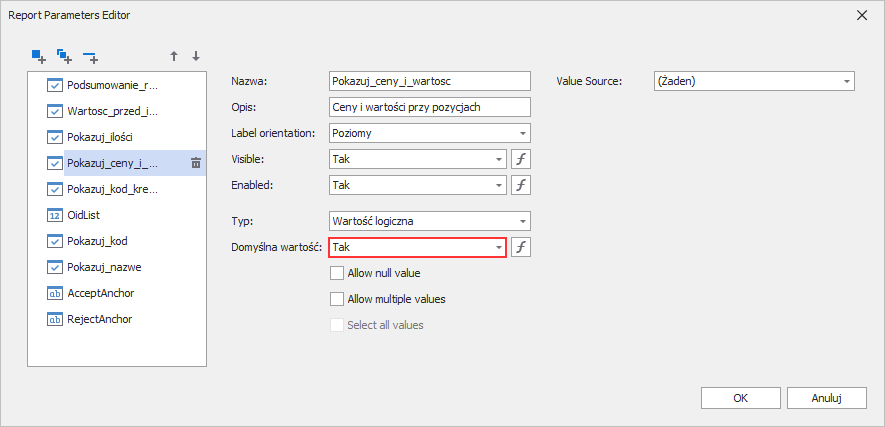Delete the Pokazuj_ceny_i_ parameter via trash icon
Viewport: 885px width, 427px height.
(196, 163)
